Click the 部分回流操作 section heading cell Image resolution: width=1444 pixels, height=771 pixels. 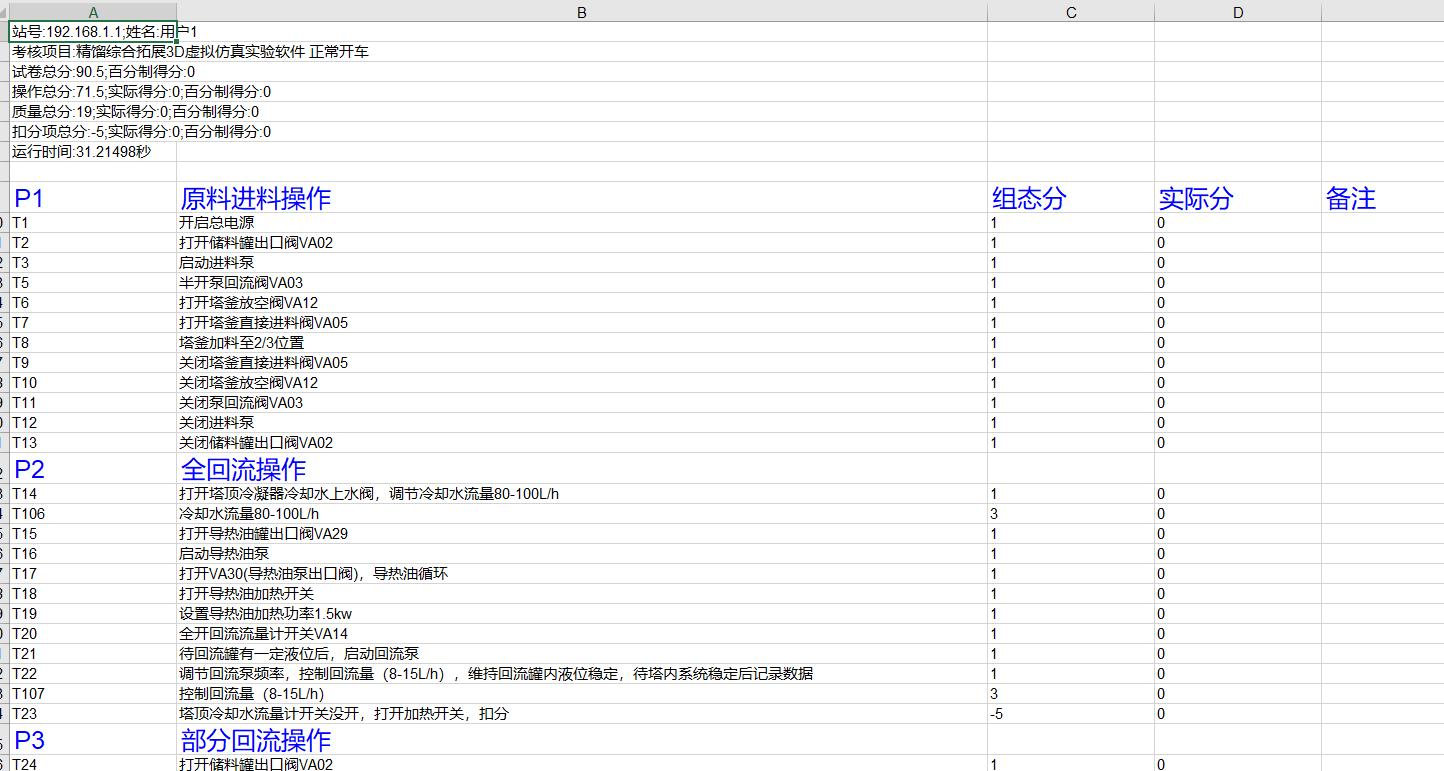(x=581, y=740)
